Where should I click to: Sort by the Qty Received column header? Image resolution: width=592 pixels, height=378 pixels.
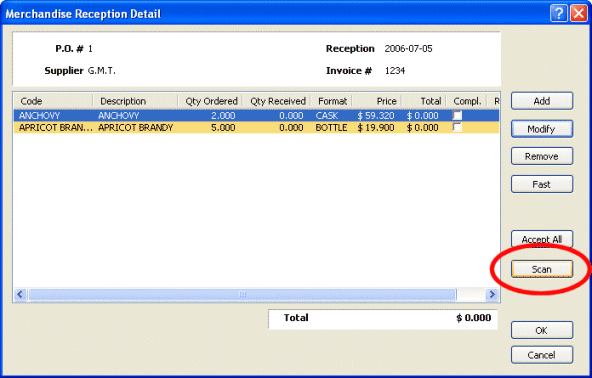(x=276, y=101)
